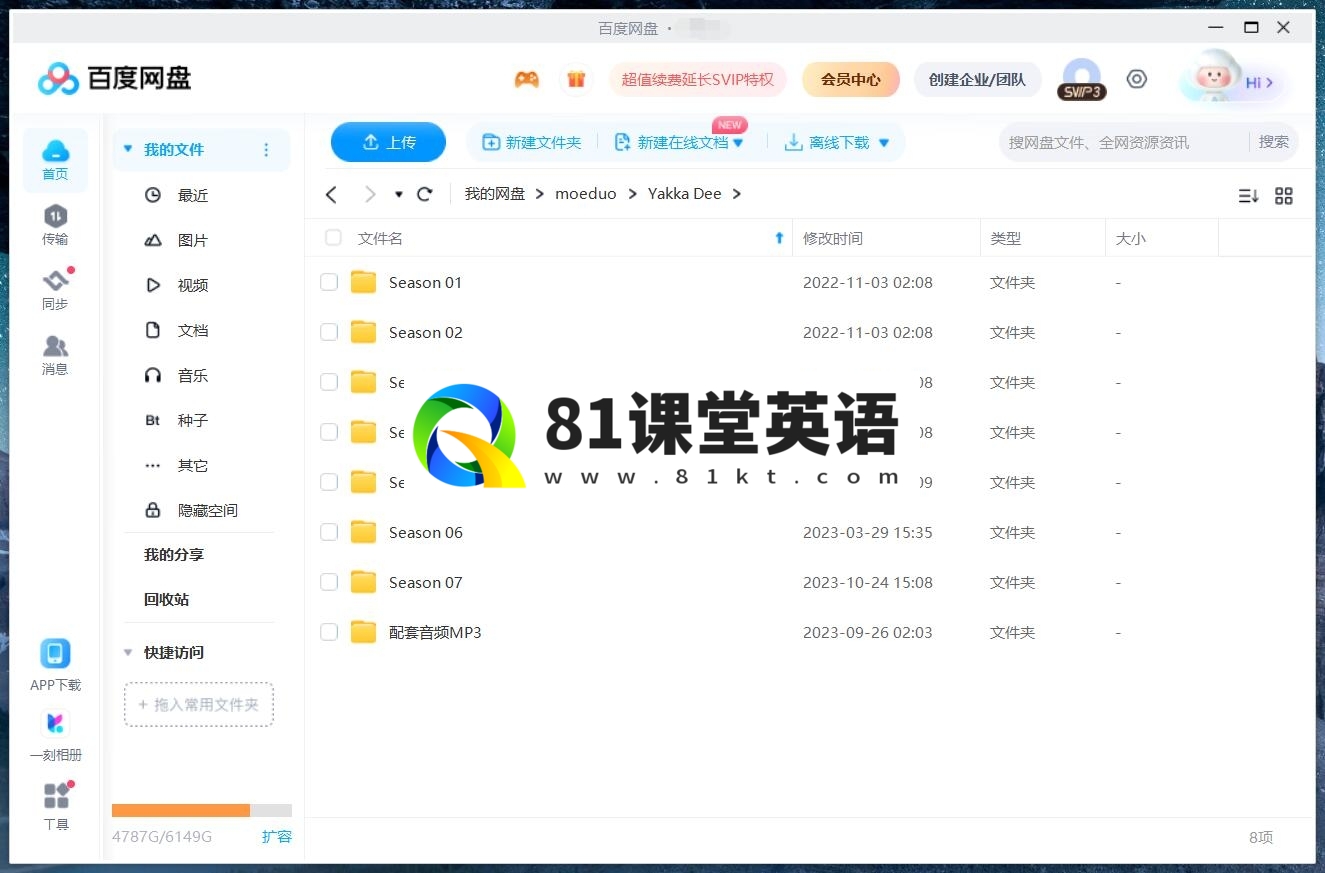Focus the 搜网盘文件 search field
Image resolution: width=1325 pixels, height=873 pixels.
[x=1124, y=142]
